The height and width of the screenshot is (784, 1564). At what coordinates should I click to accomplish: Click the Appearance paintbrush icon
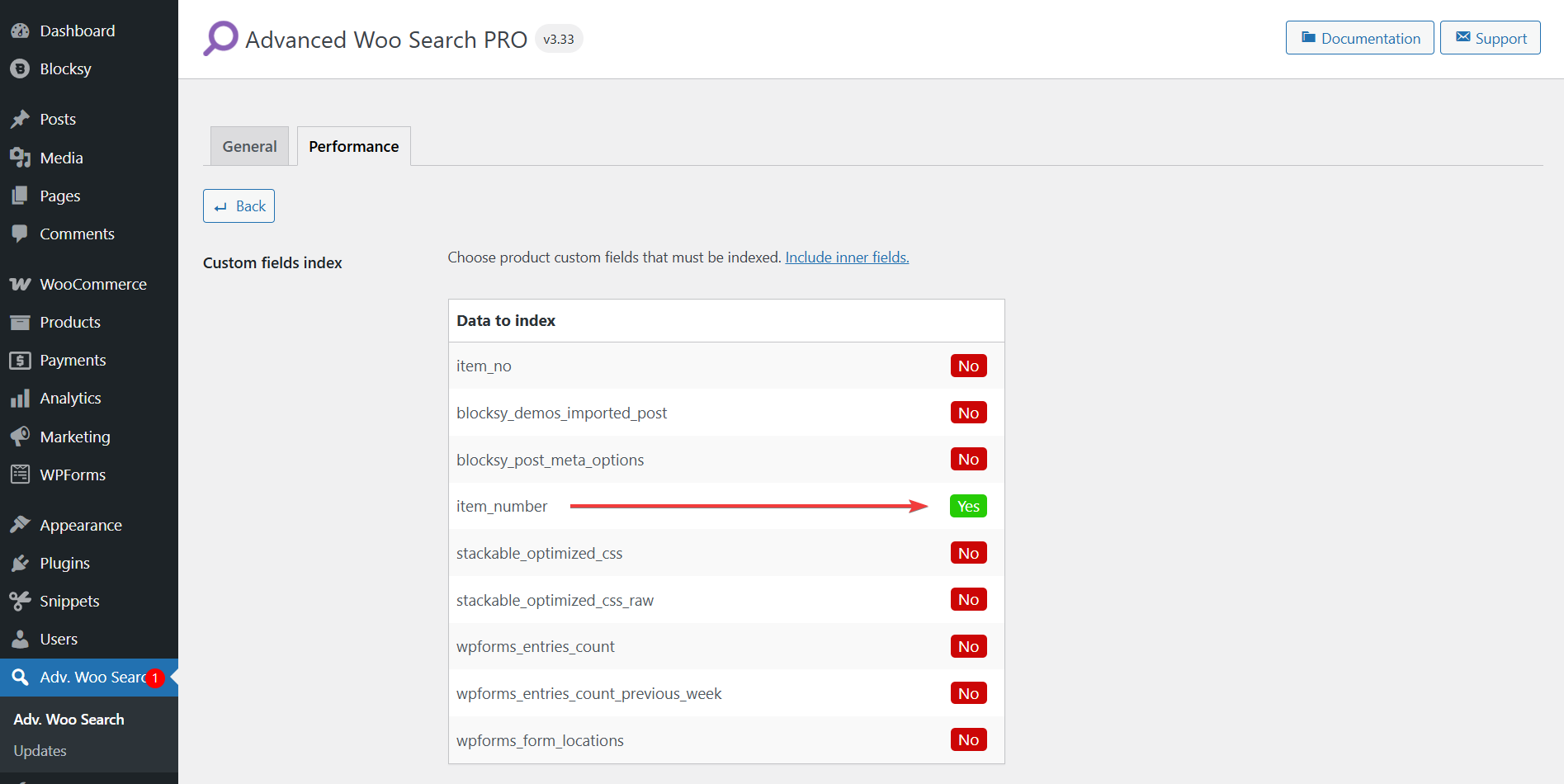click(x=20, y=525)
